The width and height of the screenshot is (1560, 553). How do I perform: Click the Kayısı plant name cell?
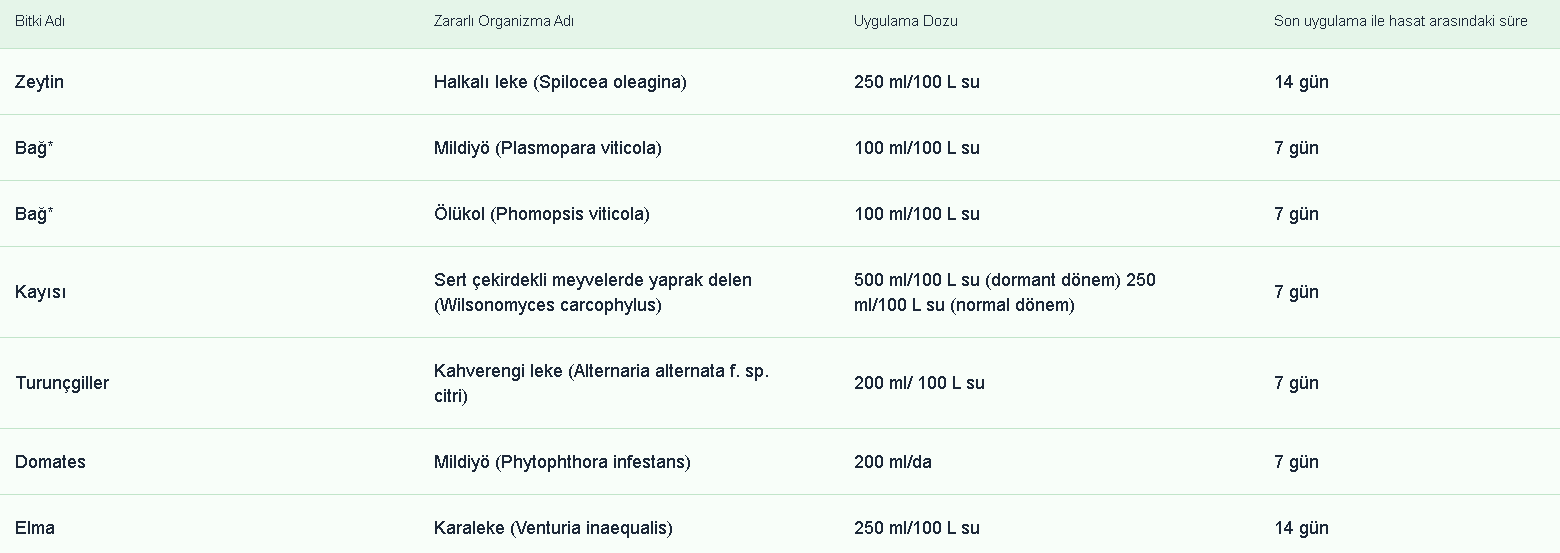tap(41, 292)
